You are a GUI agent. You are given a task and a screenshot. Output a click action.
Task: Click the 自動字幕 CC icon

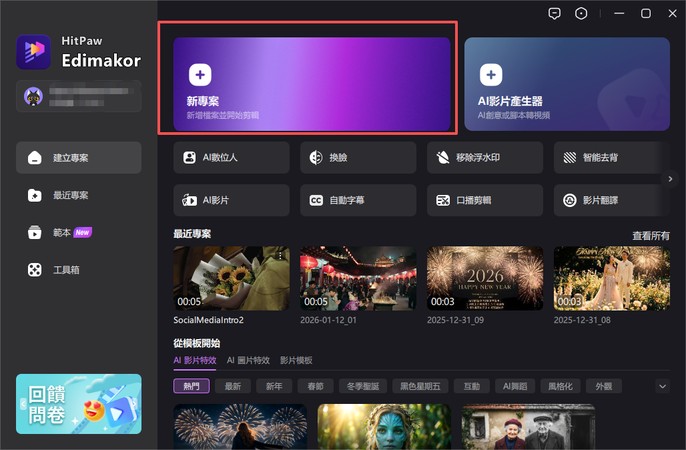316,200
